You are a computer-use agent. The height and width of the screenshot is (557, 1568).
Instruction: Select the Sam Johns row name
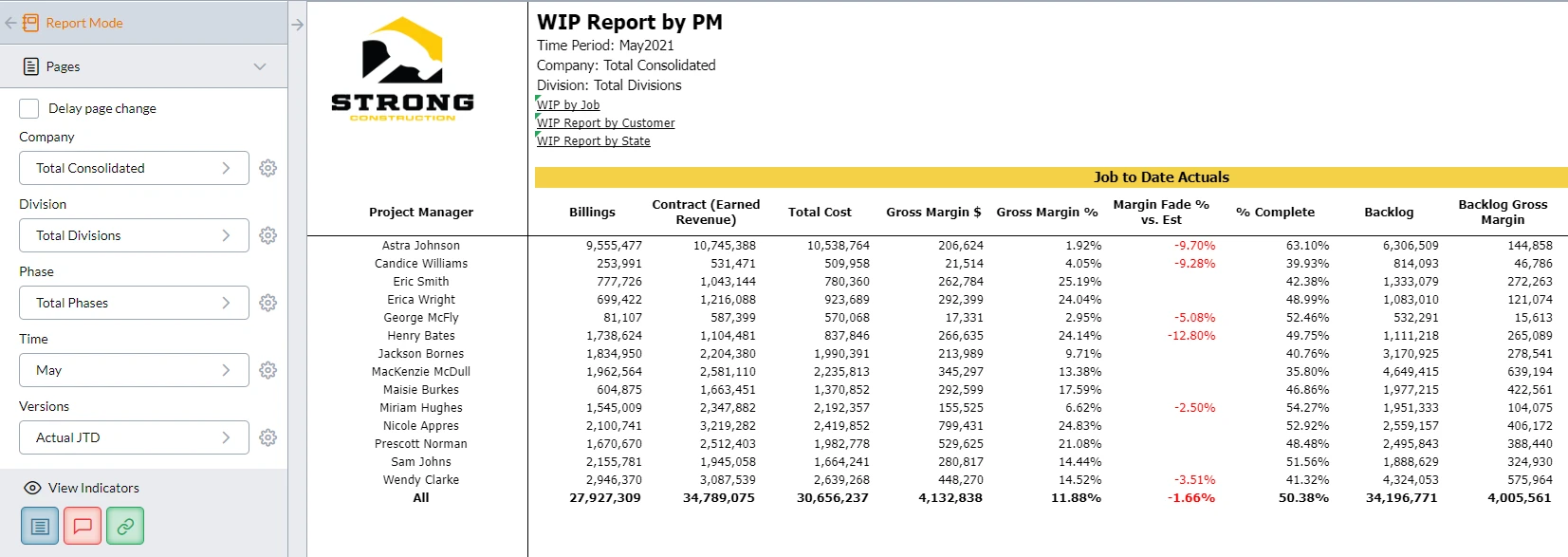[x=421, y=462]
